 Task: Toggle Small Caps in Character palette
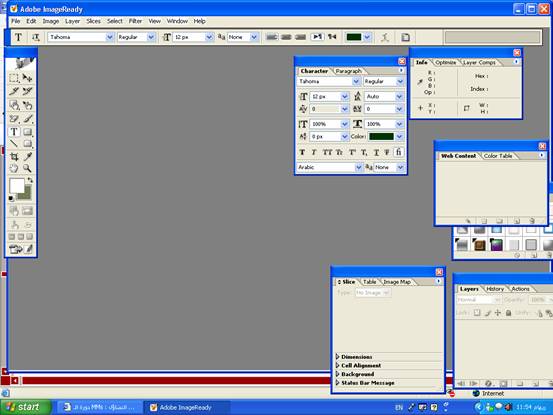point(339,152)
